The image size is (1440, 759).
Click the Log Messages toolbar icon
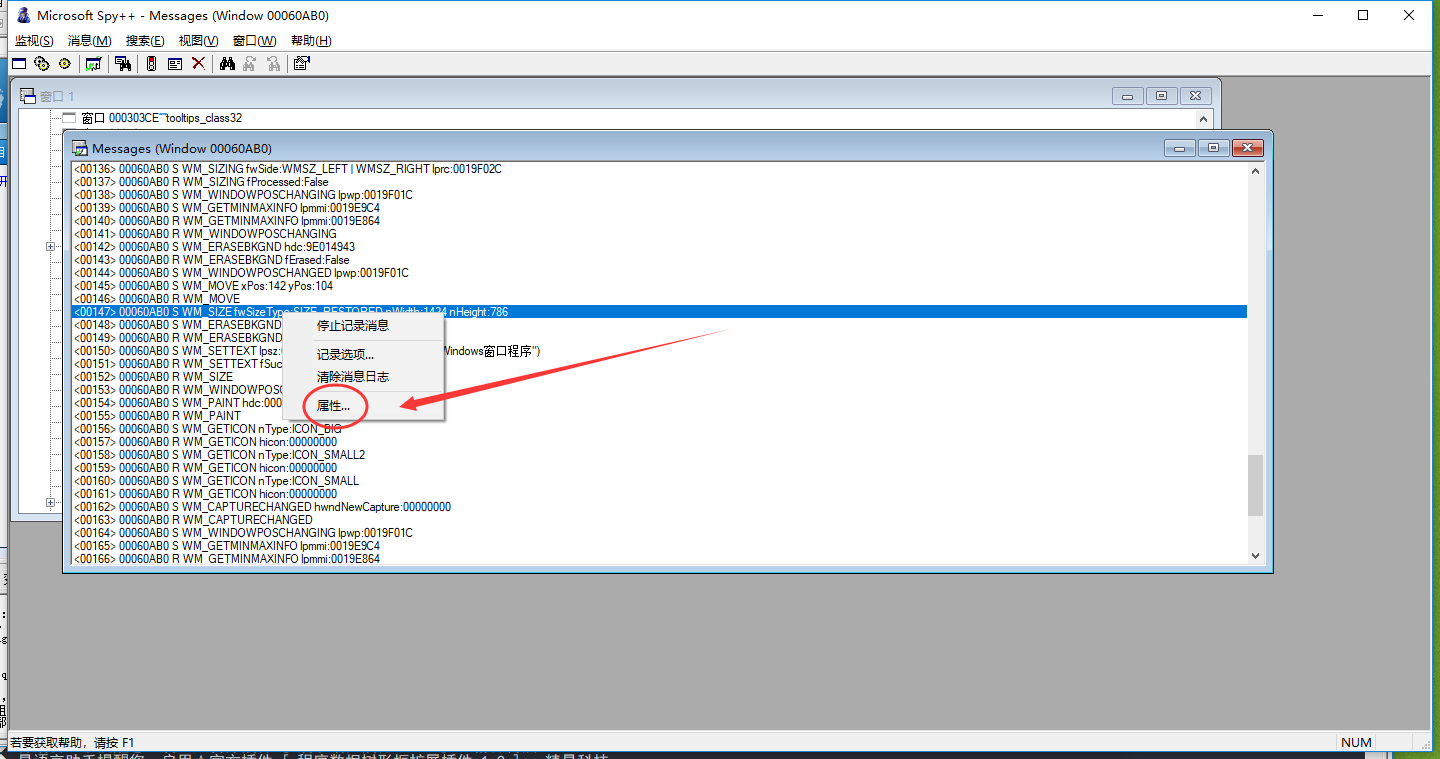(x=93, y=64)
